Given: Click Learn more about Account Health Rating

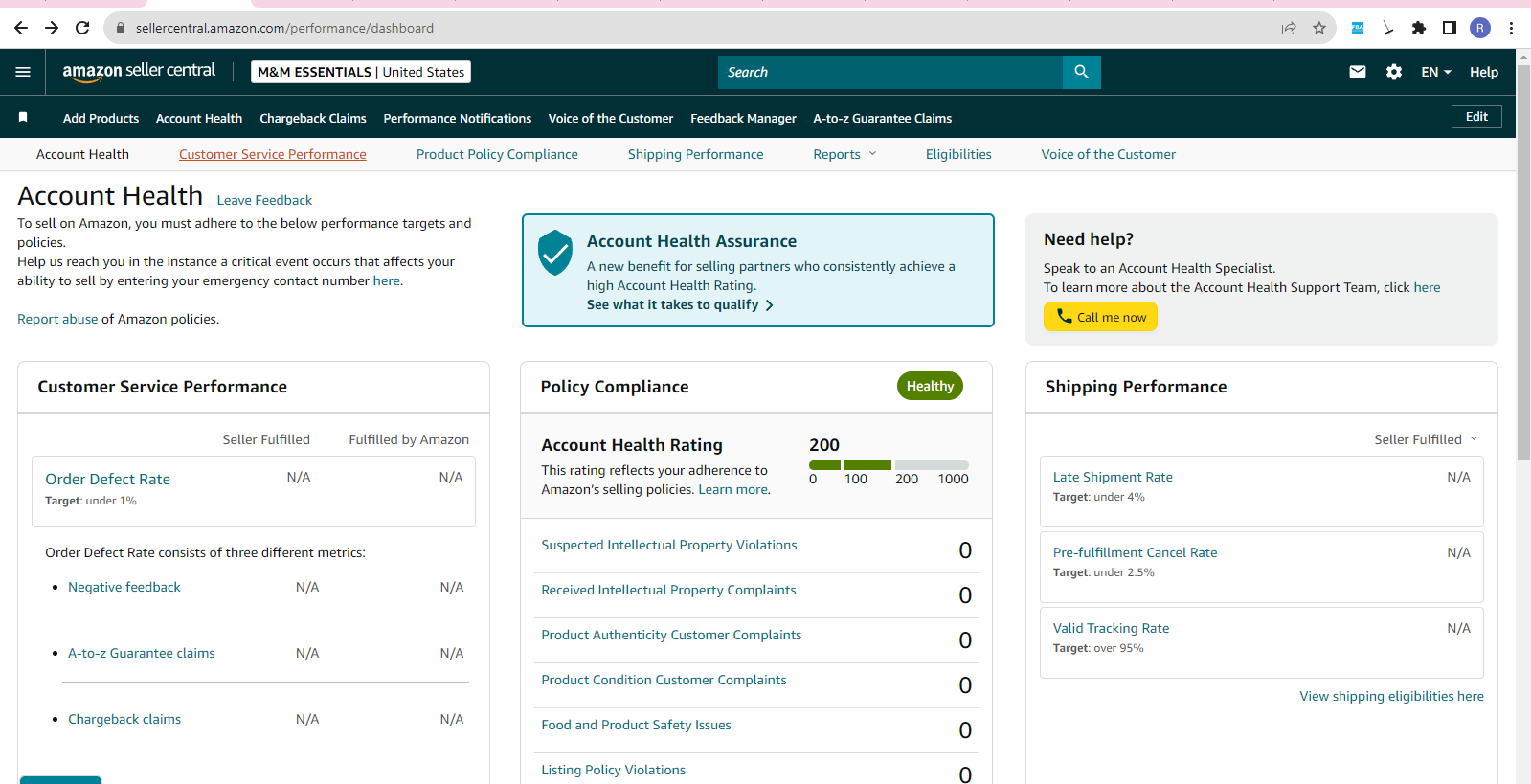Looking at the screenshot, I should 732,489.
